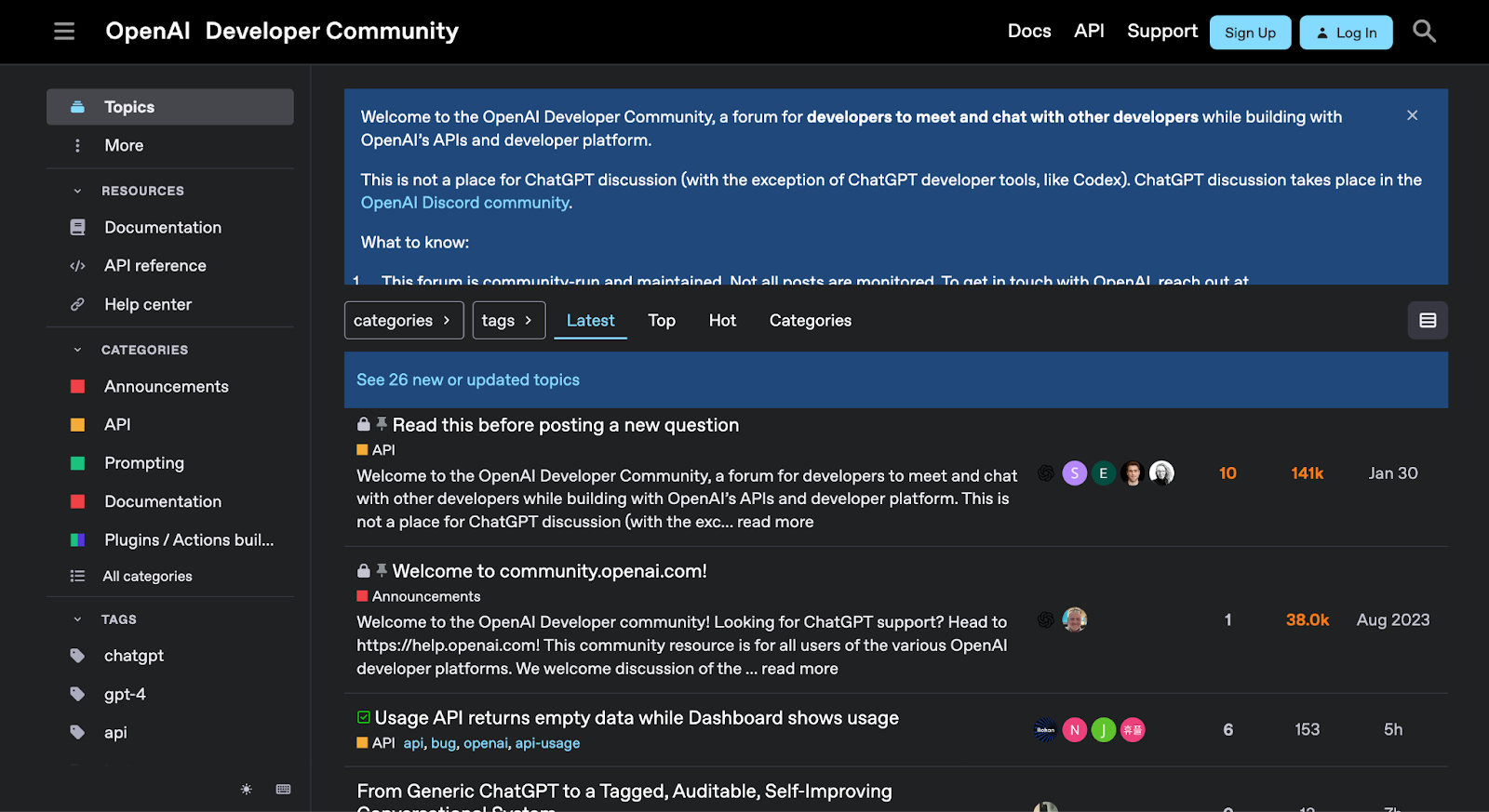Toggle light mode sun icon

coord(246,790)
